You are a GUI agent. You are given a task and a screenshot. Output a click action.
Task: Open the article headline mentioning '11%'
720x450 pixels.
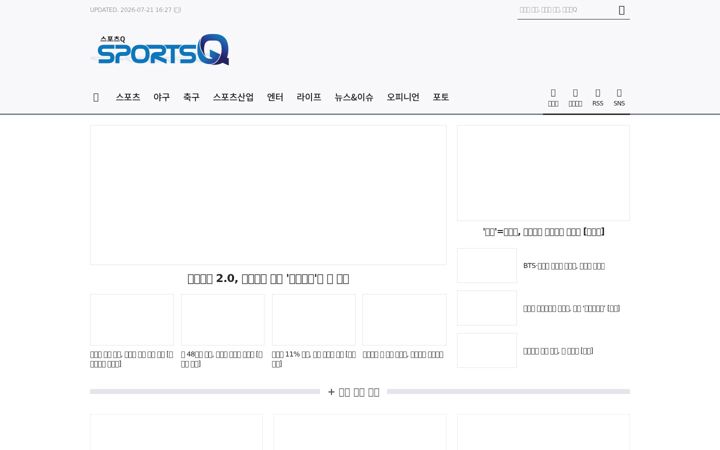coord(314,359)
